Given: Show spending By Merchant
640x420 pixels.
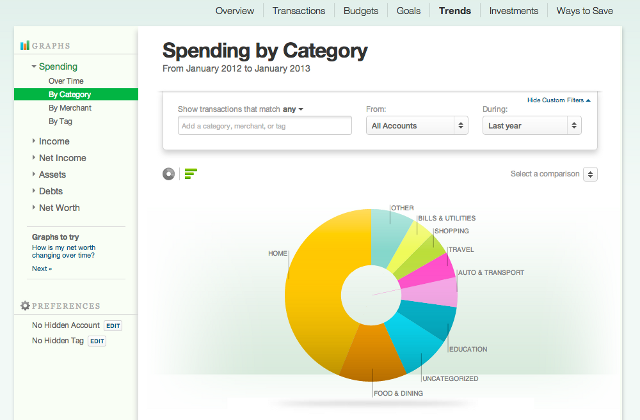Looking at the screenshot, I should 70,108.
